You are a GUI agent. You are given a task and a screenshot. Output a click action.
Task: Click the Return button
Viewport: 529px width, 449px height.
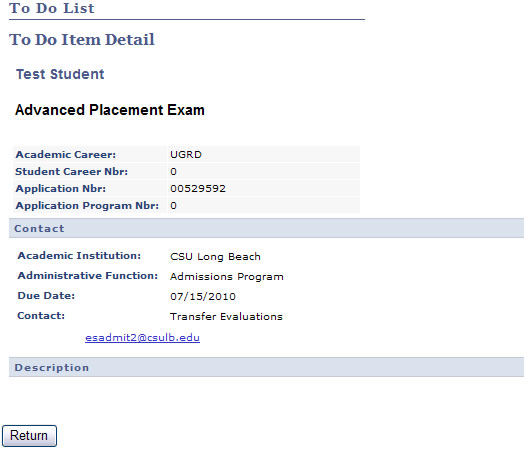point(29,436)
